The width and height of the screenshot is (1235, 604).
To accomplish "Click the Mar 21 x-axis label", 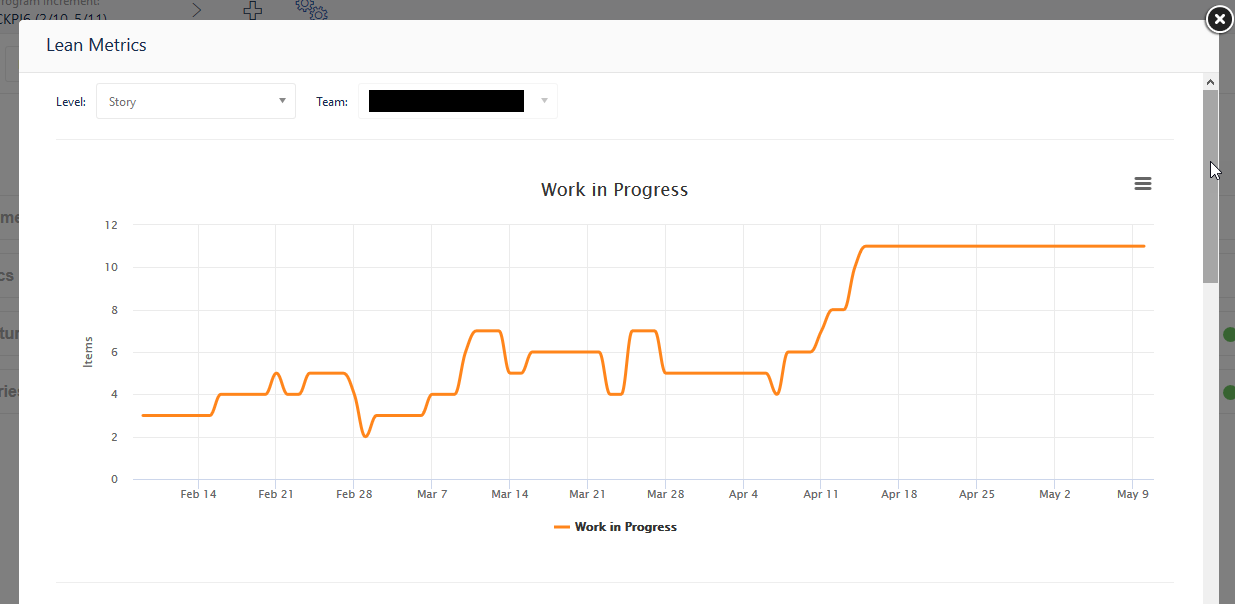I will [x=587, y=494].
